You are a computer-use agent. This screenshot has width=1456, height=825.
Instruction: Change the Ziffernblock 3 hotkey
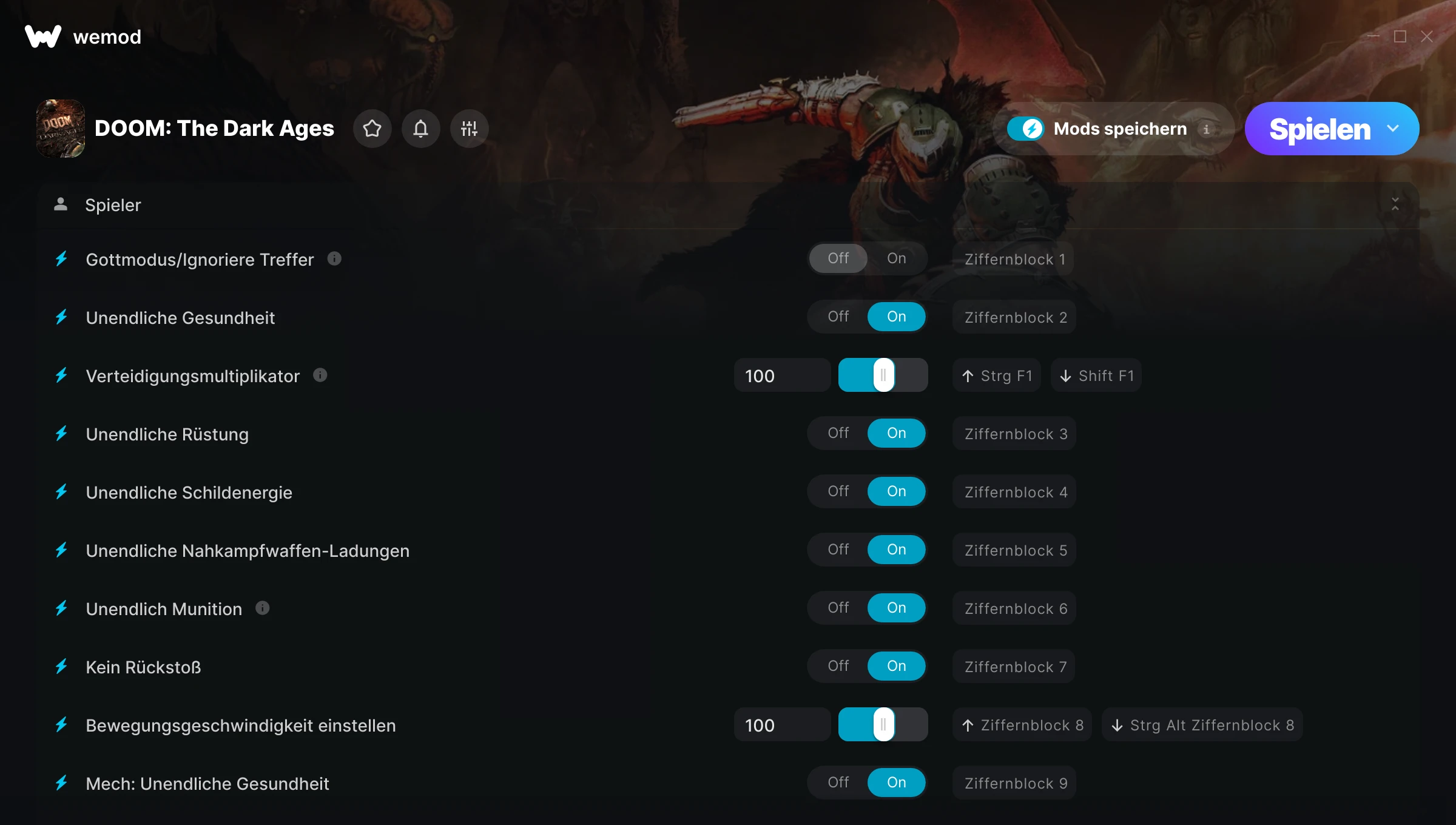[1014, 433]
